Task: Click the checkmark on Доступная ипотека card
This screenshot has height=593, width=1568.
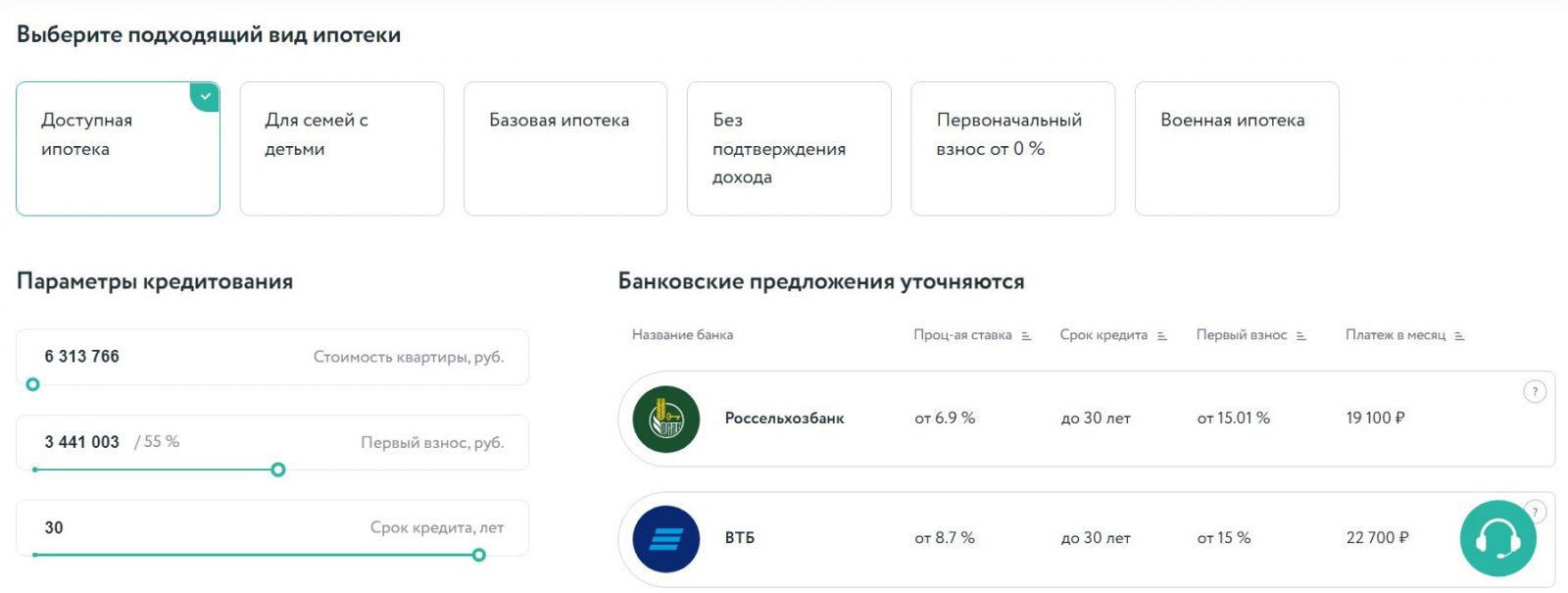Action: pos(205,97)
